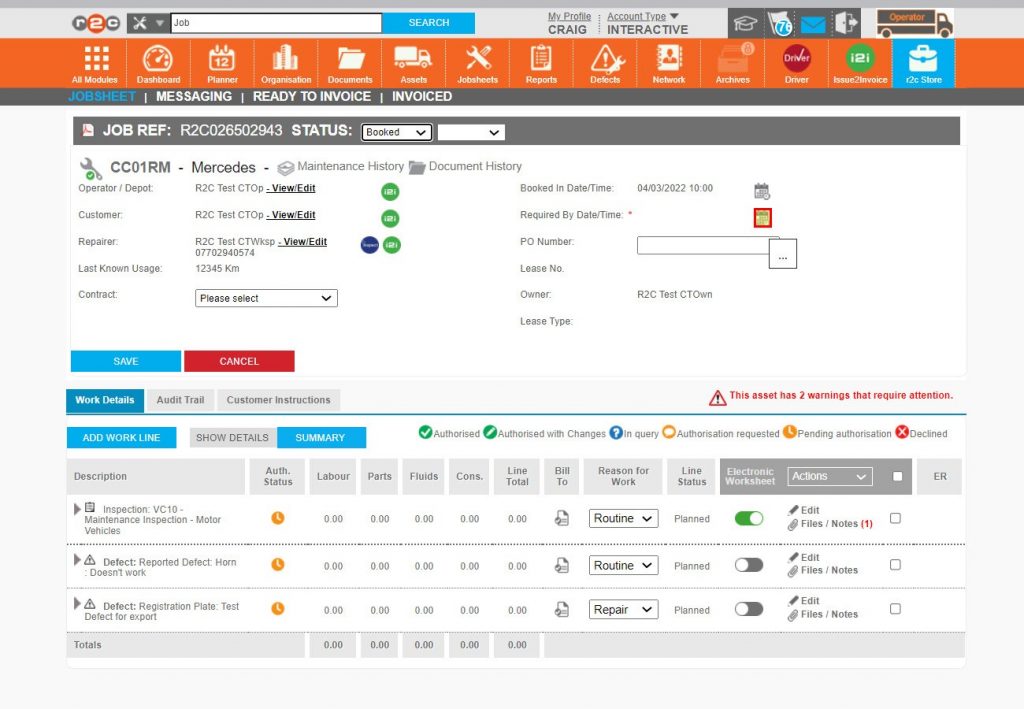The width and height of the screenshot is (1024, 709).
Task: Open the Account Type dropdown
Action: tap(643, 16)
